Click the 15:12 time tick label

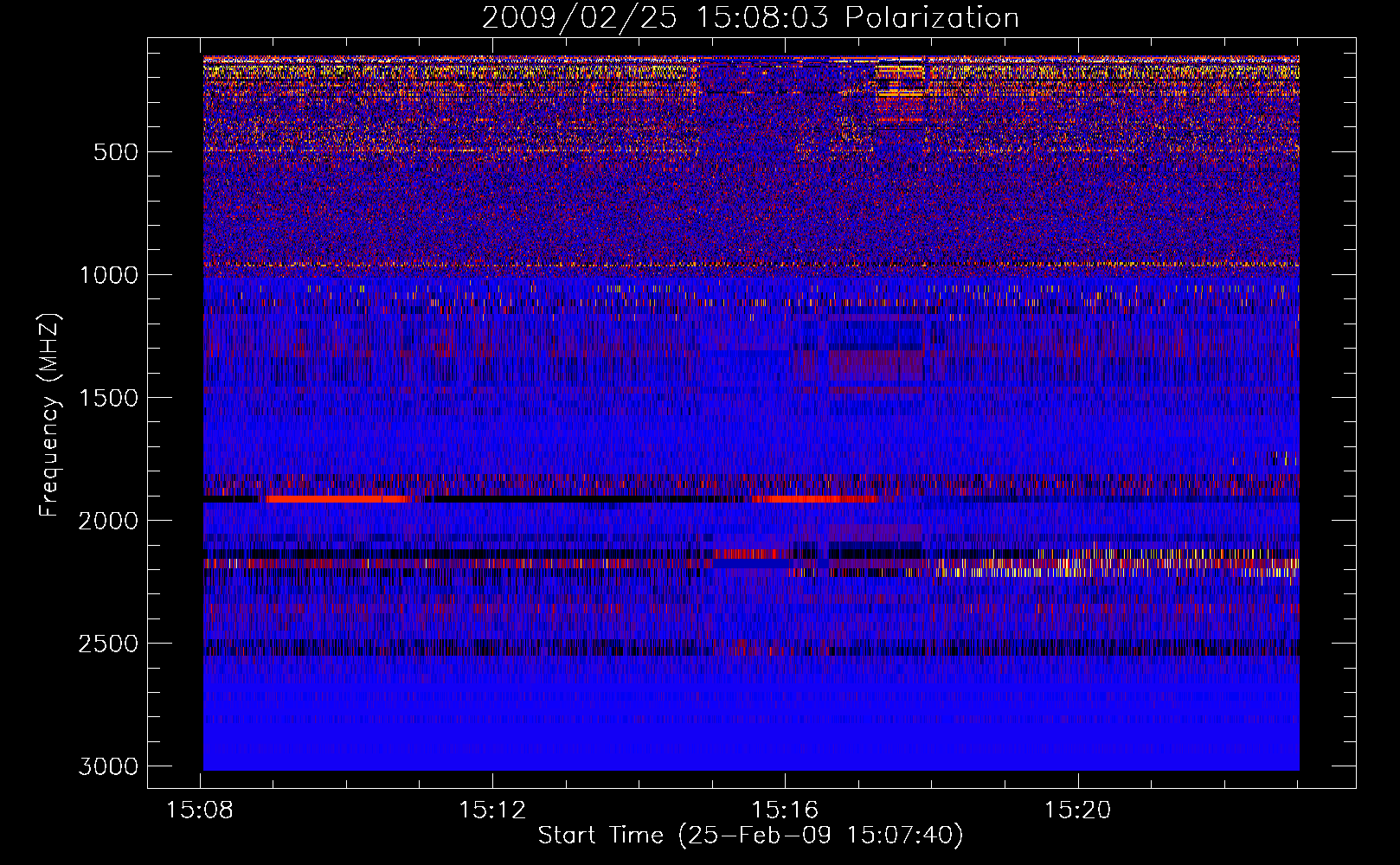coord(492,811)
